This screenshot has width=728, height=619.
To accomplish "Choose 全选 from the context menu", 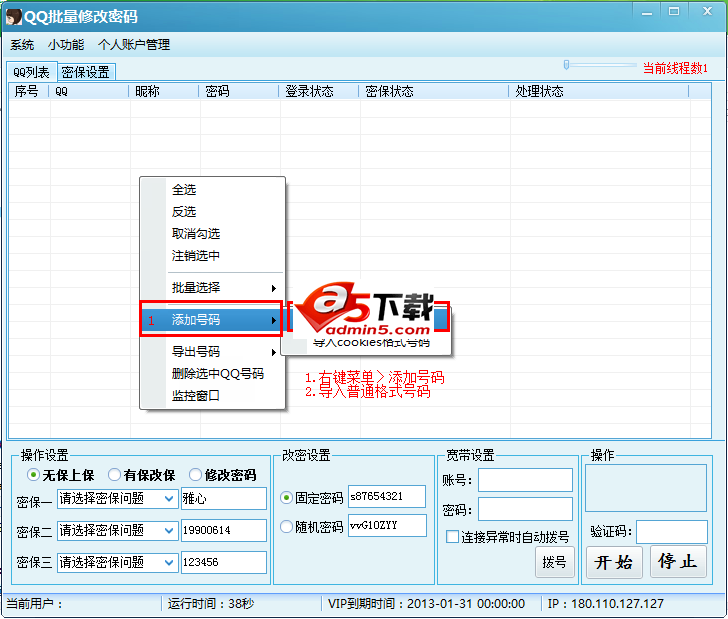I will point(184,190).
